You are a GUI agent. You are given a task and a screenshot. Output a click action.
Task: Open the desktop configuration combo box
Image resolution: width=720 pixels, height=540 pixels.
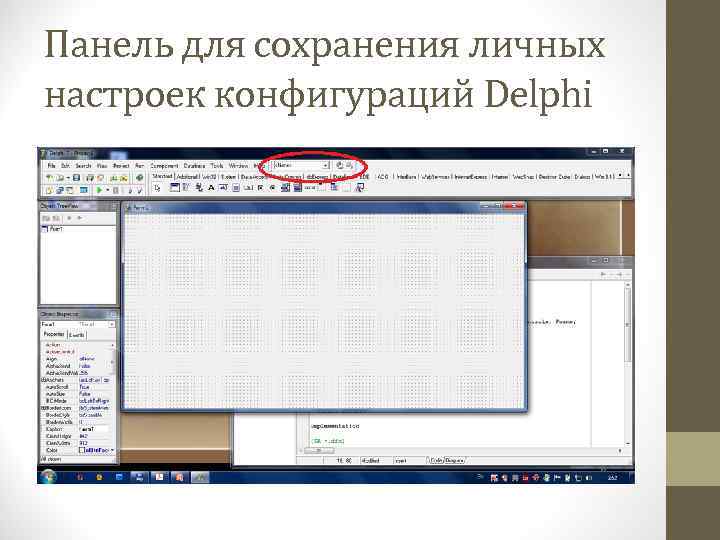click(x=301, y=165)
